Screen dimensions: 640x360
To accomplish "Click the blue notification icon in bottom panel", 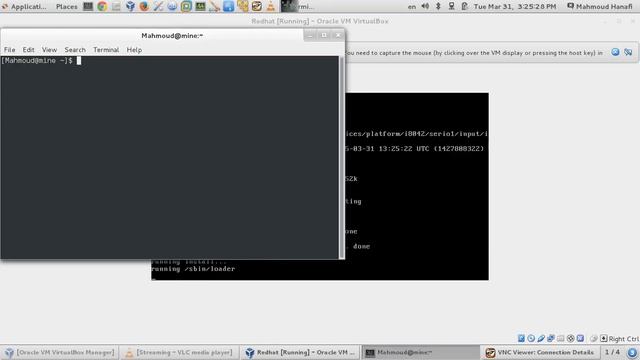I will click(632, 352).
